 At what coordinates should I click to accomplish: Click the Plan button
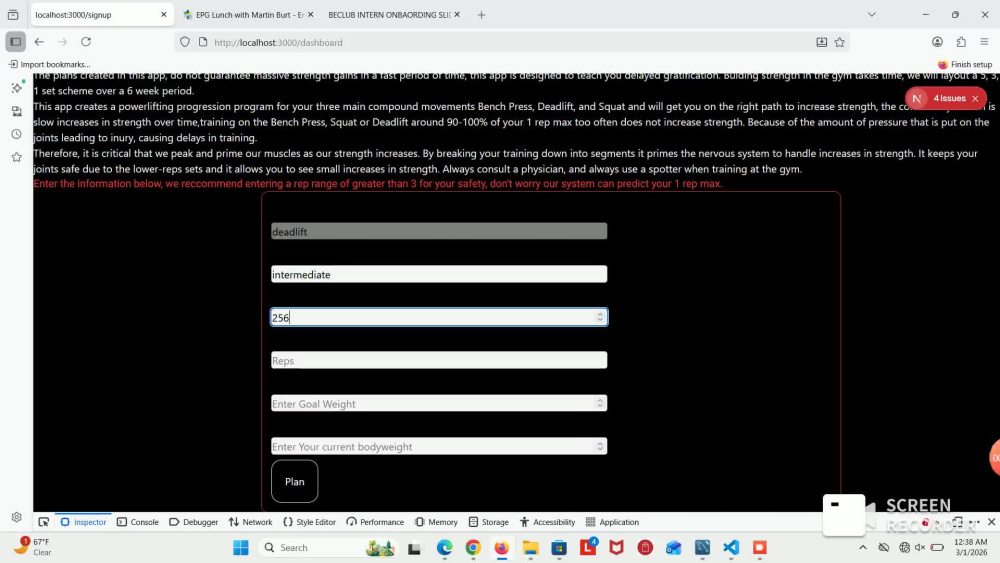(x=295, y=481)
